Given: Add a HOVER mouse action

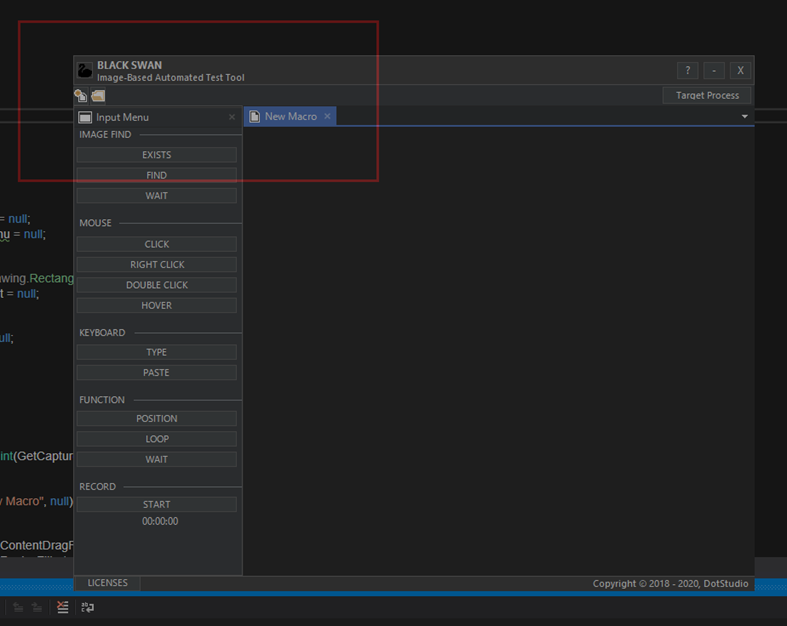Looking at the screenshot, I should 157,305.
